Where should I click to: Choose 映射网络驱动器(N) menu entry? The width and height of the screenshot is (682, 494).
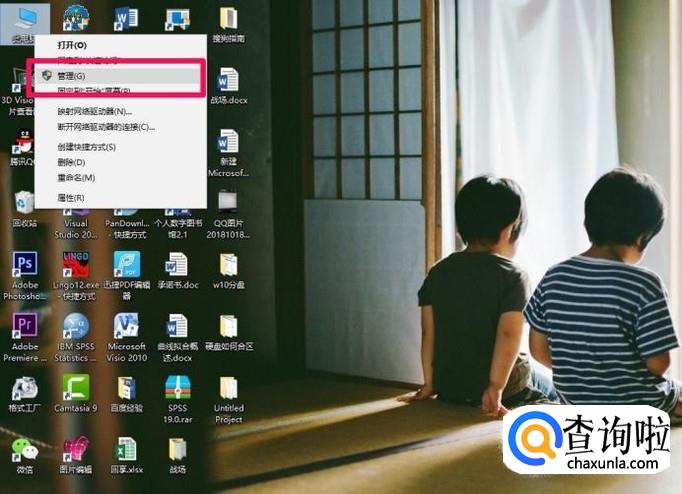tap(94, 111)
